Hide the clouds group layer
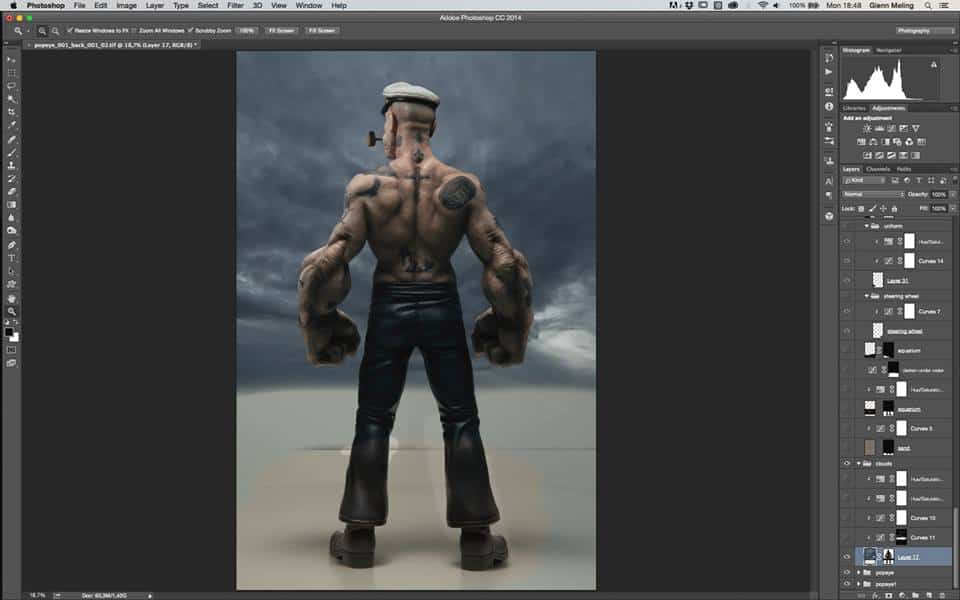The width and height of the screenshot is (960, 600). (x=847, y=464)
